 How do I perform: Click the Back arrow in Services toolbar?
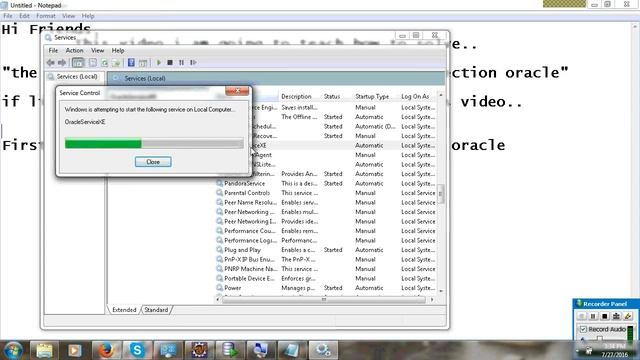coord(51,62)
